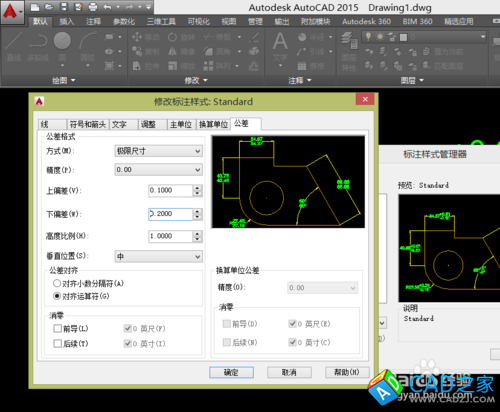Image resolution: width=500 pixels, height=412 pixels.
Task: Choose the 缩放 Scale tool
Action: pos(181,66)
